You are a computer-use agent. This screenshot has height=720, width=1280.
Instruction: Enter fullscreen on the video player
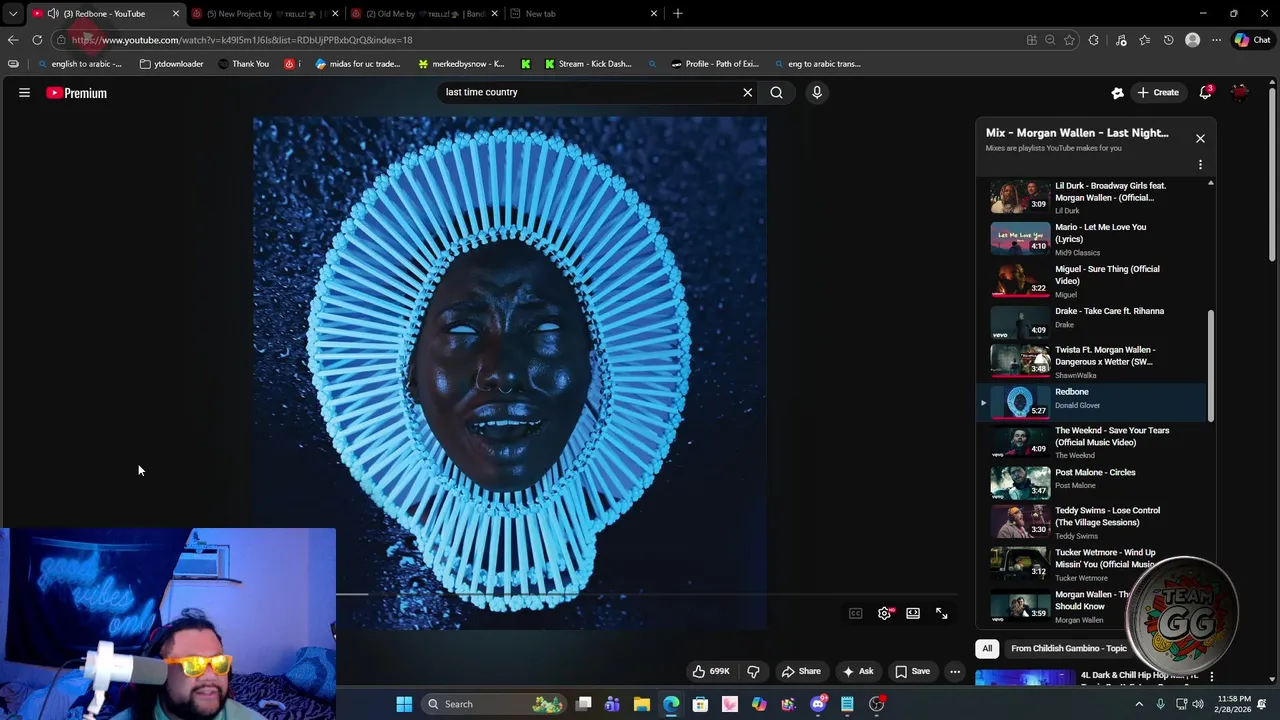click(x=941, y=613)
